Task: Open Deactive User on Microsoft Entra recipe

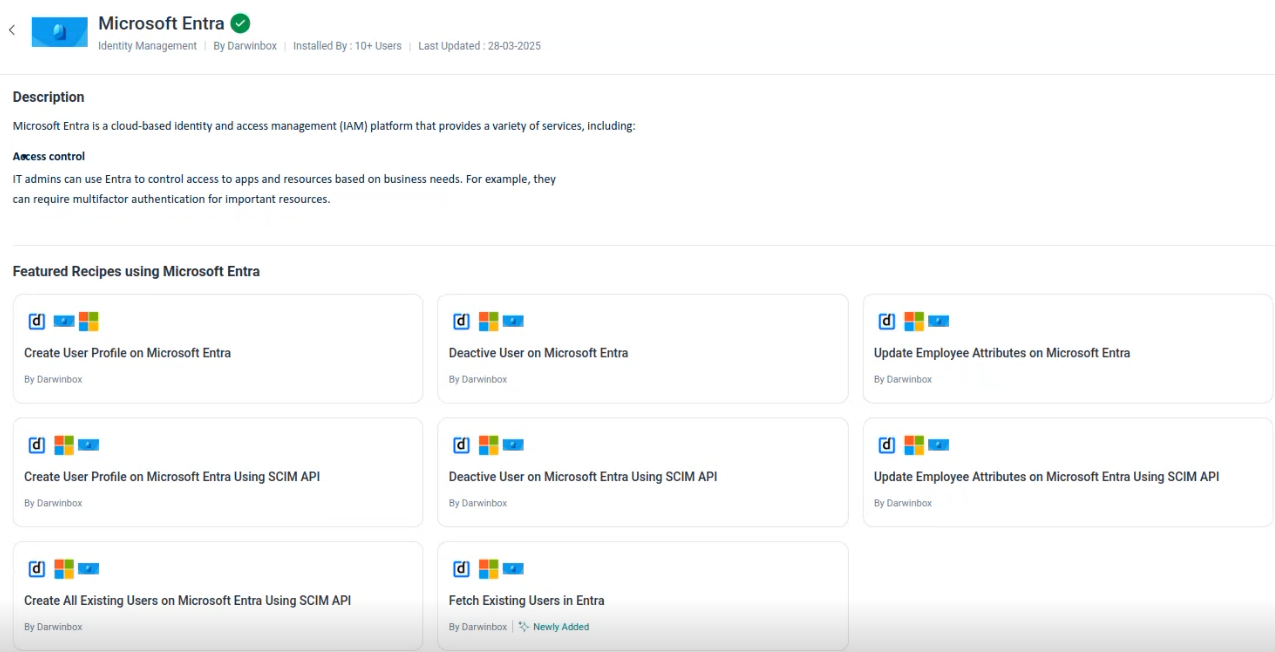Action: pos(538,353)
